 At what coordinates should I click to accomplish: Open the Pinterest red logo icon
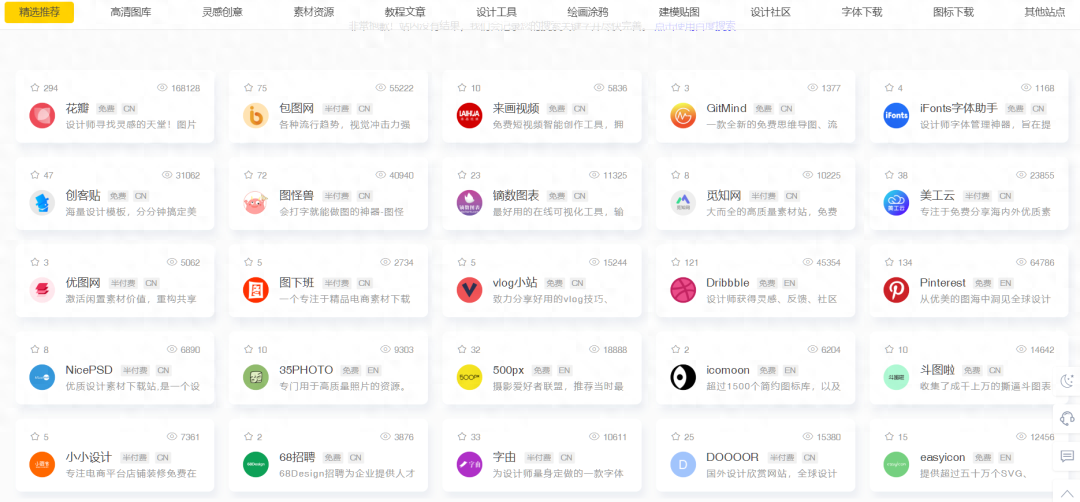tap(896, 290)
